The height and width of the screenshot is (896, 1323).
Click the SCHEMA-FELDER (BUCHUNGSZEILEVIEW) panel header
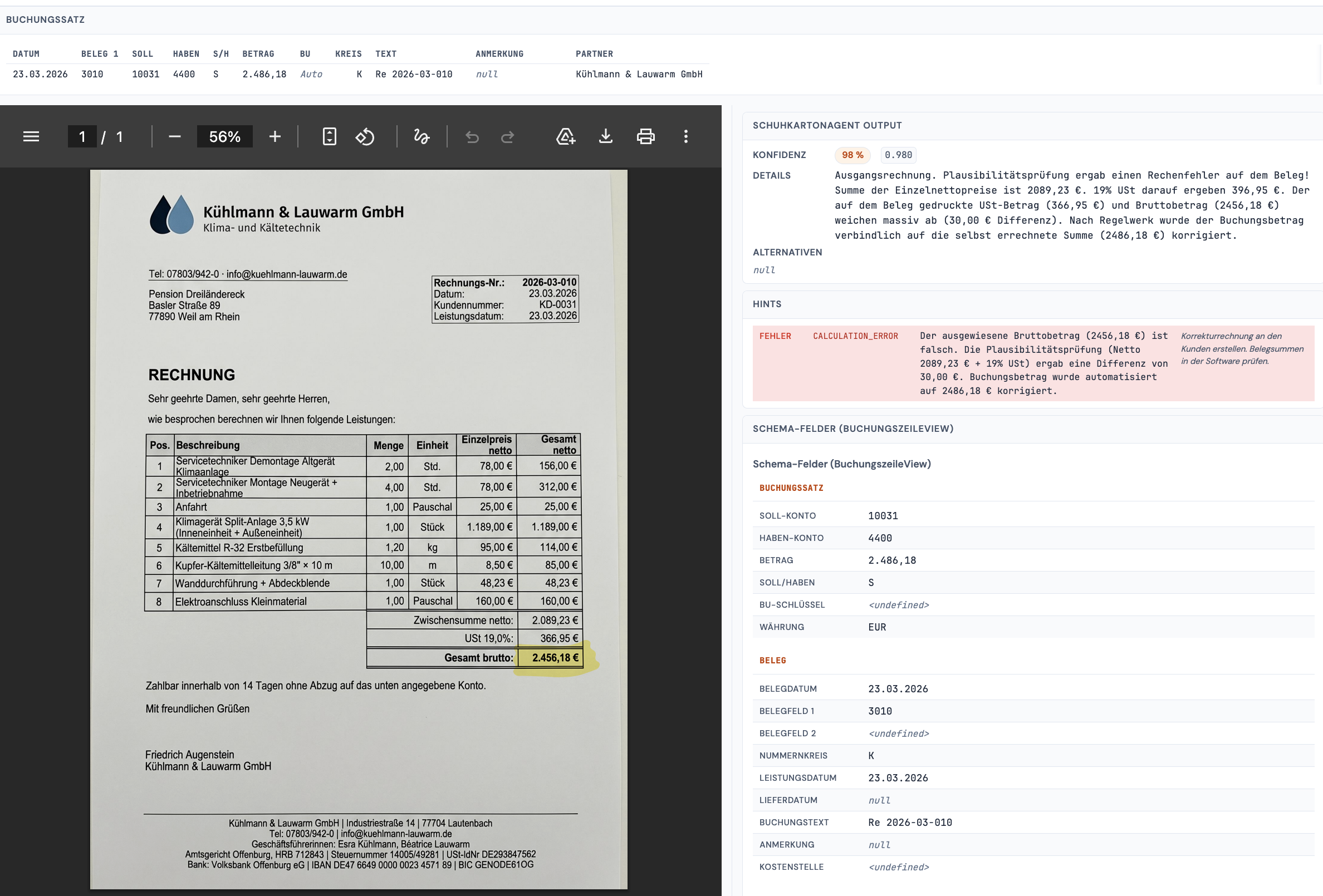pos(853,429)
